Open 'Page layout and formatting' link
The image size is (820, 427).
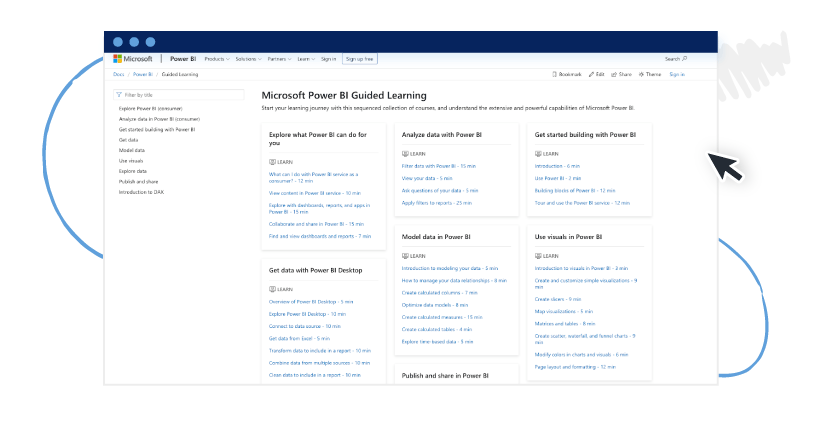point(575,367)
